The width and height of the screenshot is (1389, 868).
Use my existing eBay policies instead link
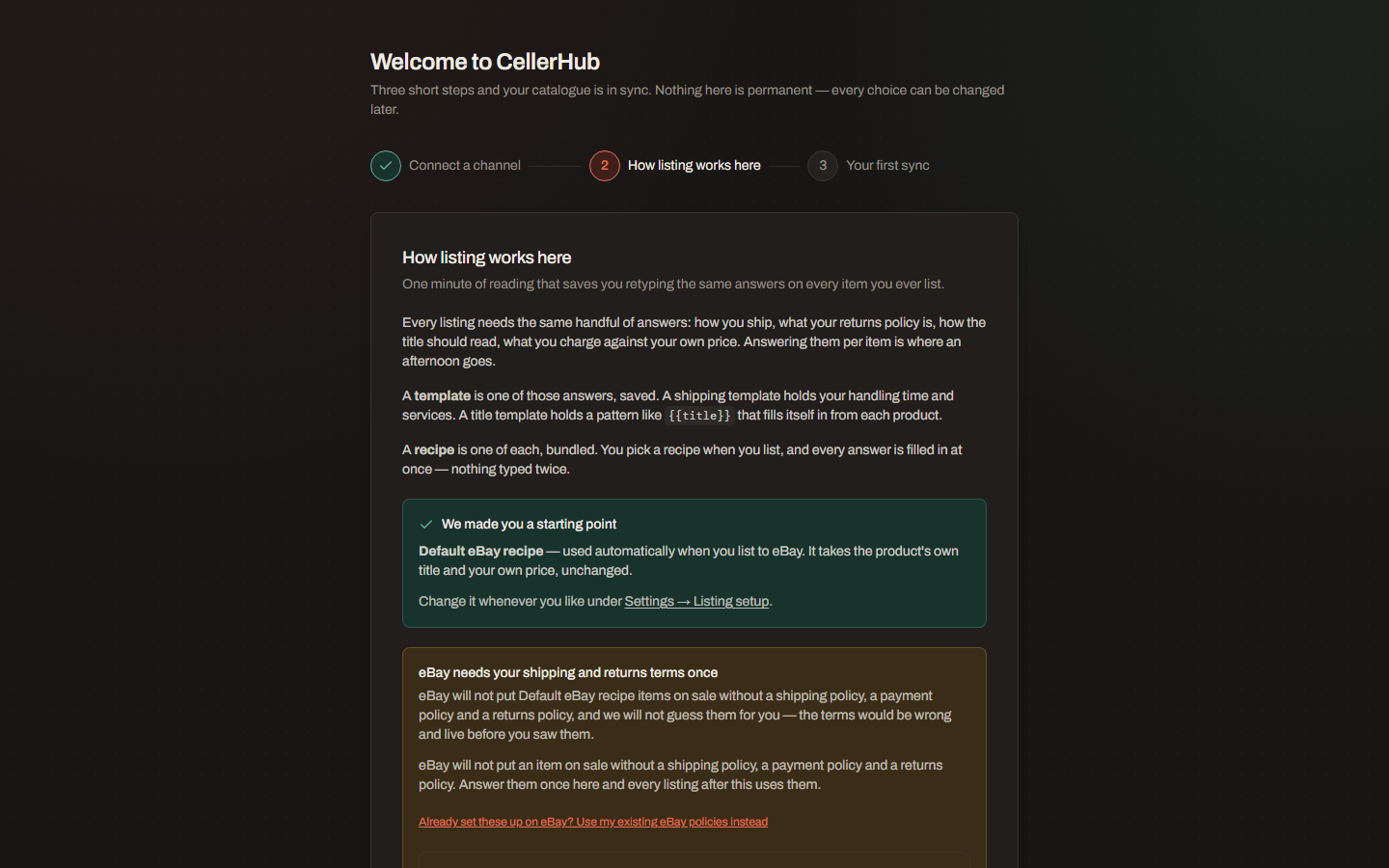(x=593, y=822)
